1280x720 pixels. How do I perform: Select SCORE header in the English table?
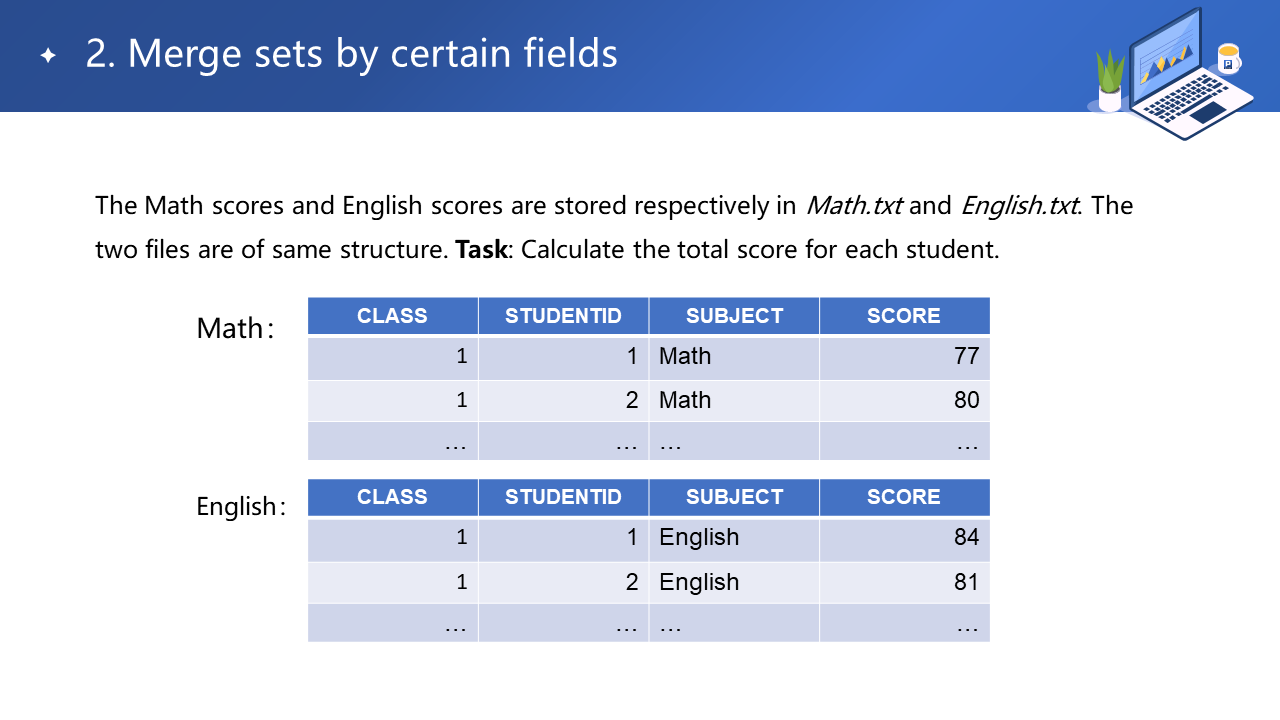point(904,497)
